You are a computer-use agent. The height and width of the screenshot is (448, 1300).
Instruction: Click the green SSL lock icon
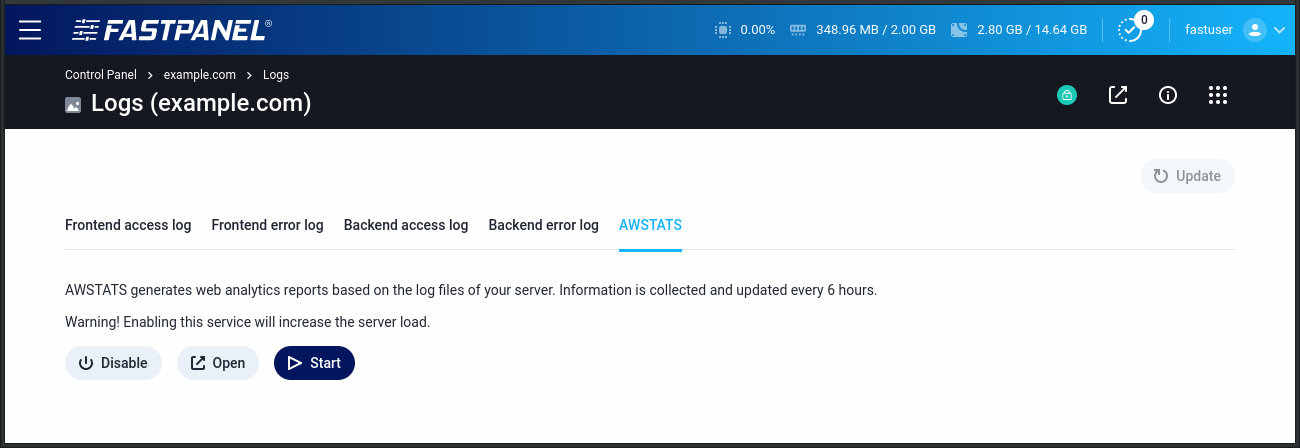pos(1067,96)
